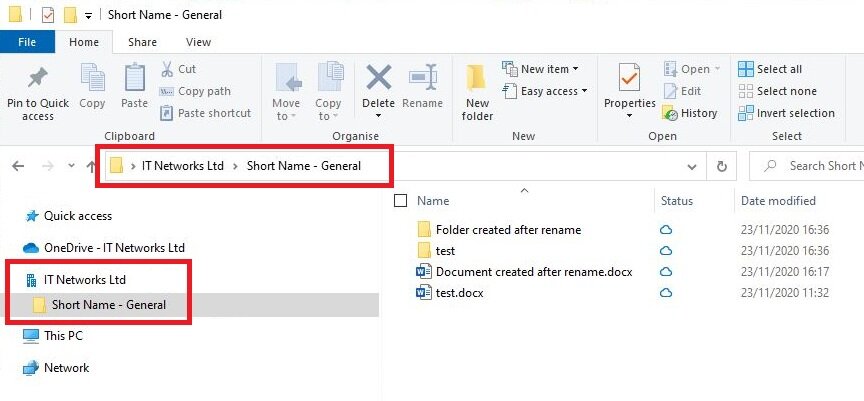Tick the select-all checkbox beside Name header
864x401 pixels.
click(401, 201)
